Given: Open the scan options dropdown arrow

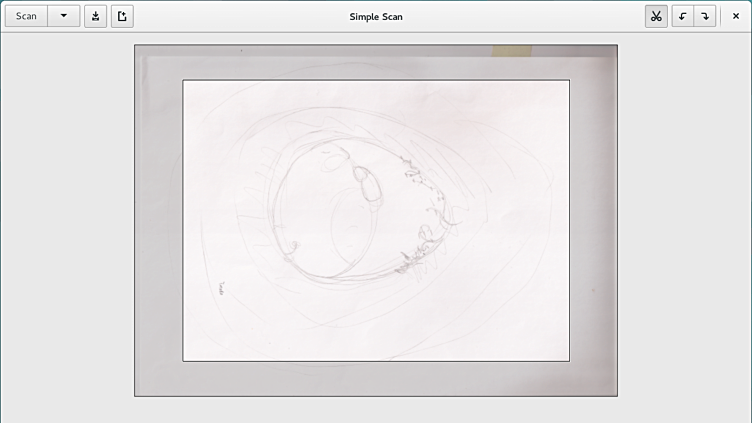Looking at the screenshot, I should [x=64, y=16].
